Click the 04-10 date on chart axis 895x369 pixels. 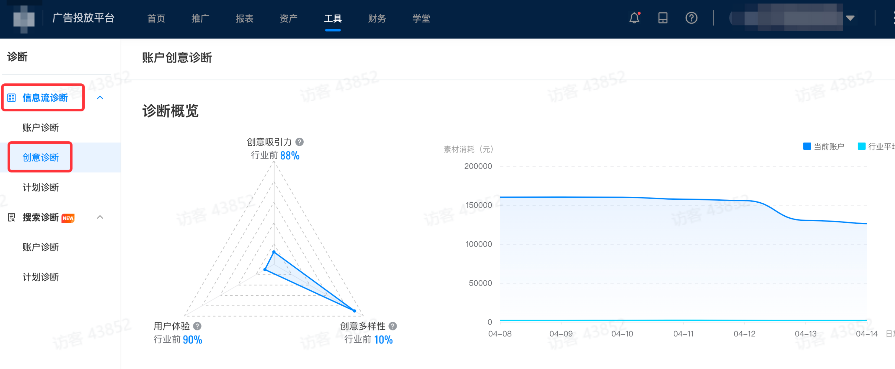click(x=622, y=333)
